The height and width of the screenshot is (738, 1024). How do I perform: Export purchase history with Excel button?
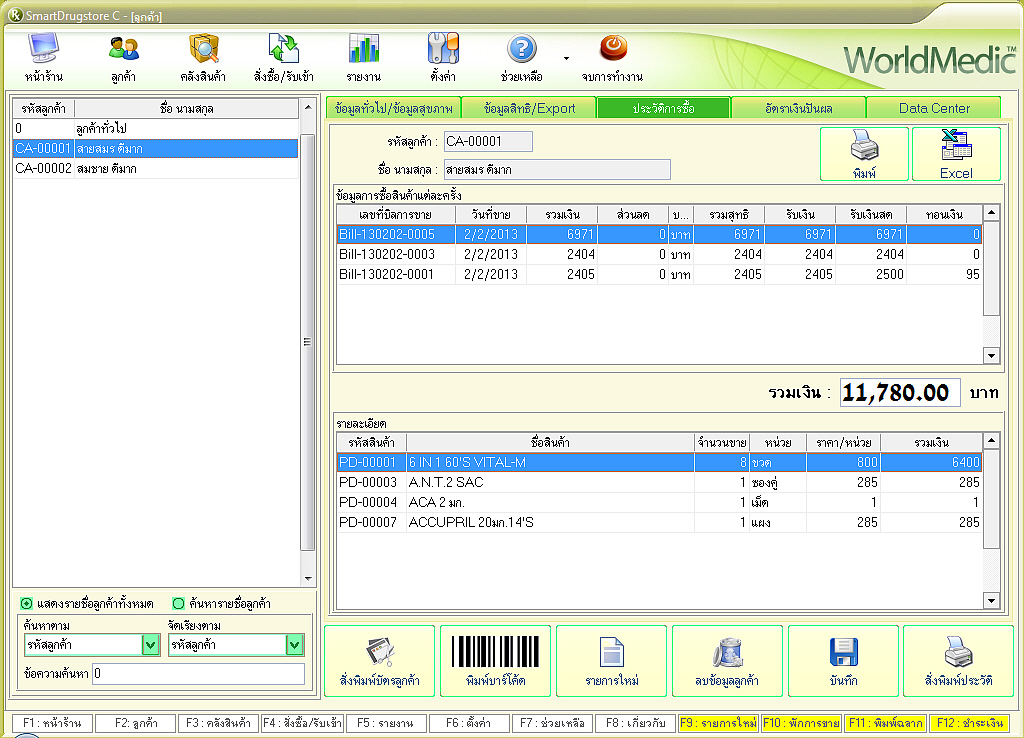point(956,155)
